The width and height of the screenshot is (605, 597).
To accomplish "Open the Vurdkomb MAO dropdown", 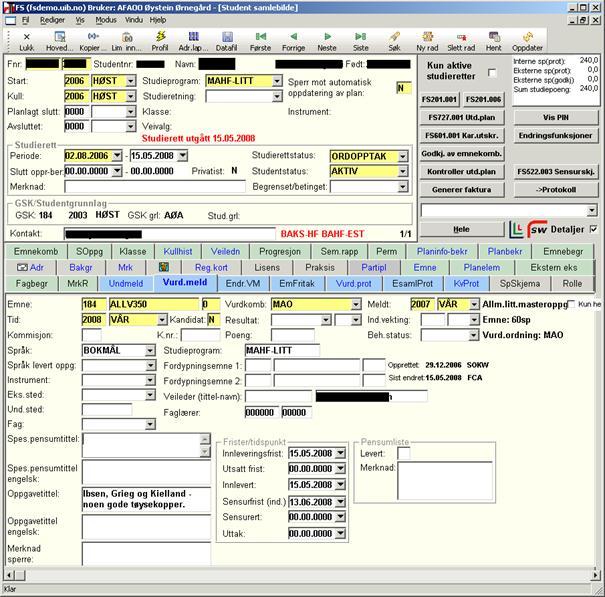I will click(x=356, y=304).
